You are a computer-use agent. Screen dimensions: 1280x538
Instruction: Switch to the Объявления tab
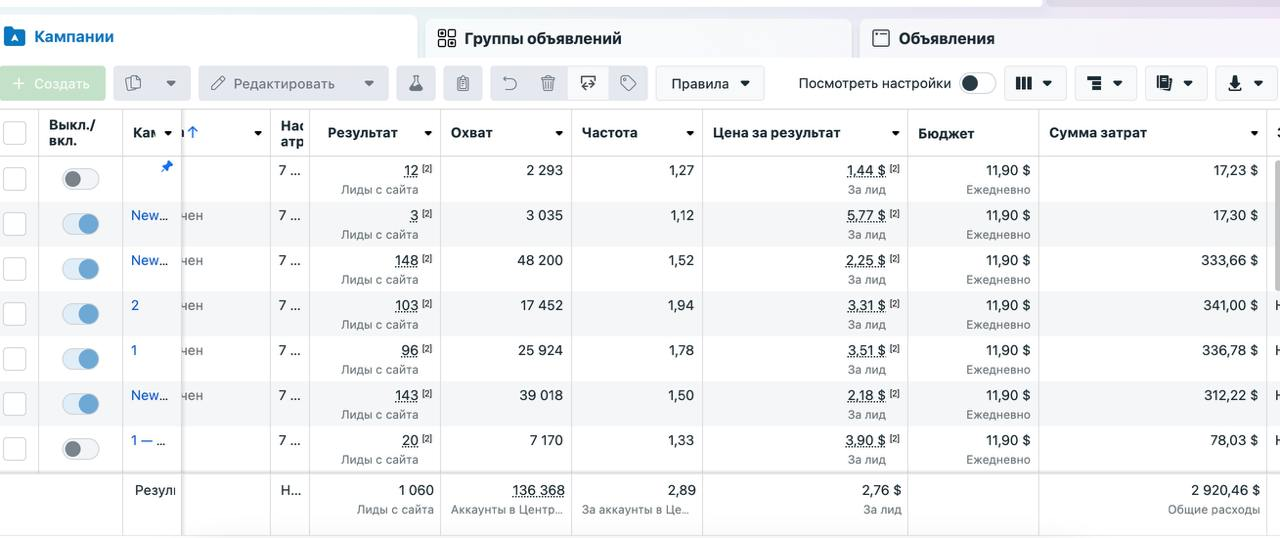[945, 39]
